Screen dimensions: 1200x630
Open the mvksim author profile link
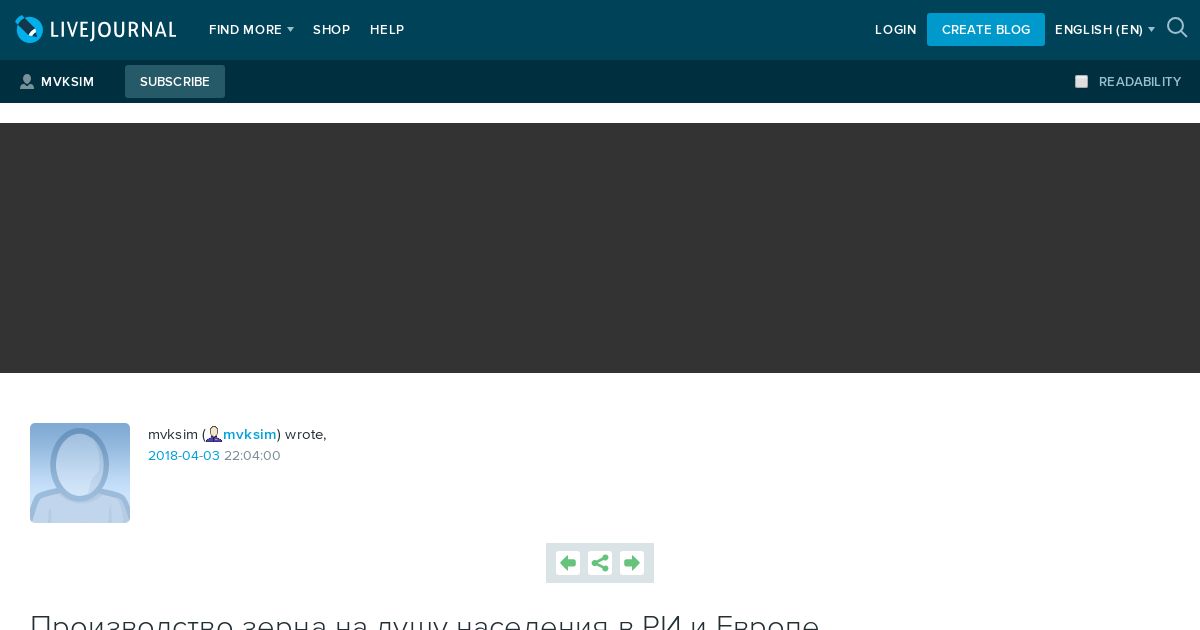click(250, 434)
